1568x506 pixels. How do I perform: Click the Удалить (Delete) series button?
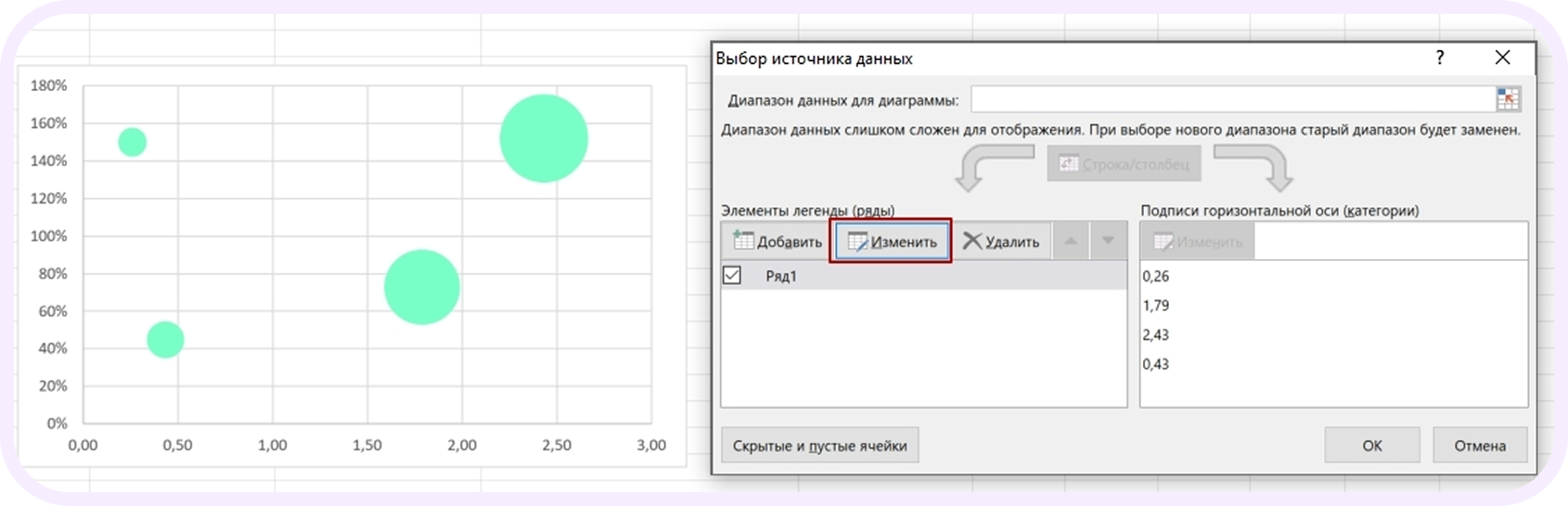click(x=1001, y=241)
